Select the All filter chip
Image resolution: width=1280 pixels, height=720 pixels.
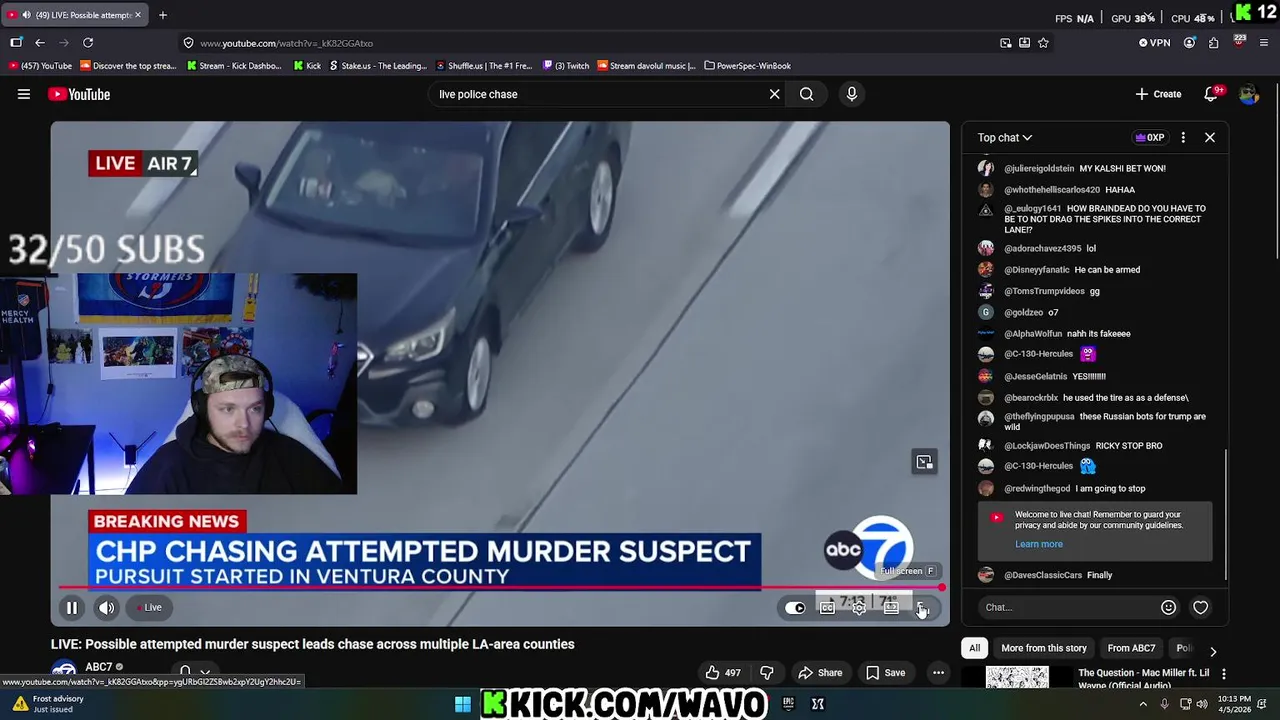click(975, 648)
